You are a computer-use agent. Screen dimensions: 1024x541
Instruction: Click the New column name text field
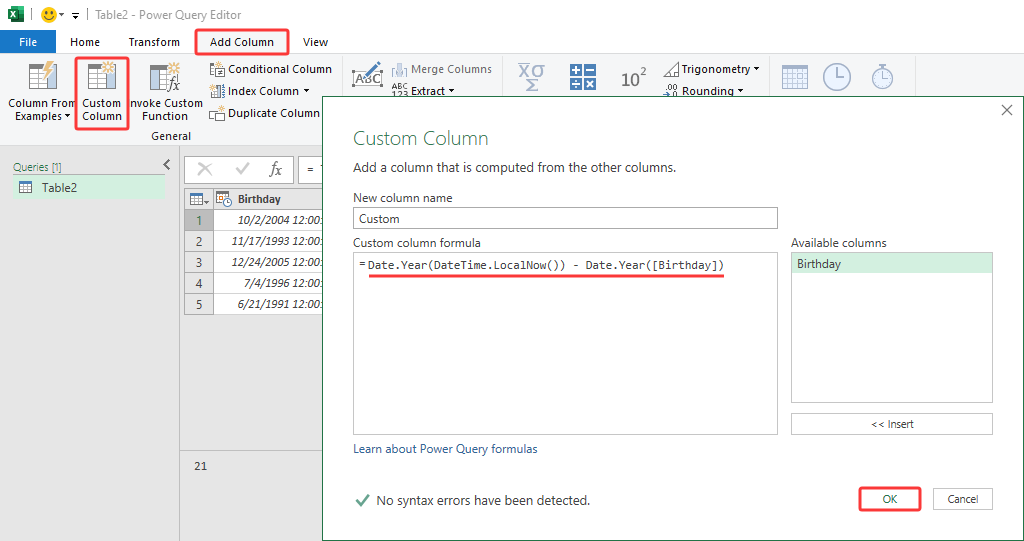(565, 218)
